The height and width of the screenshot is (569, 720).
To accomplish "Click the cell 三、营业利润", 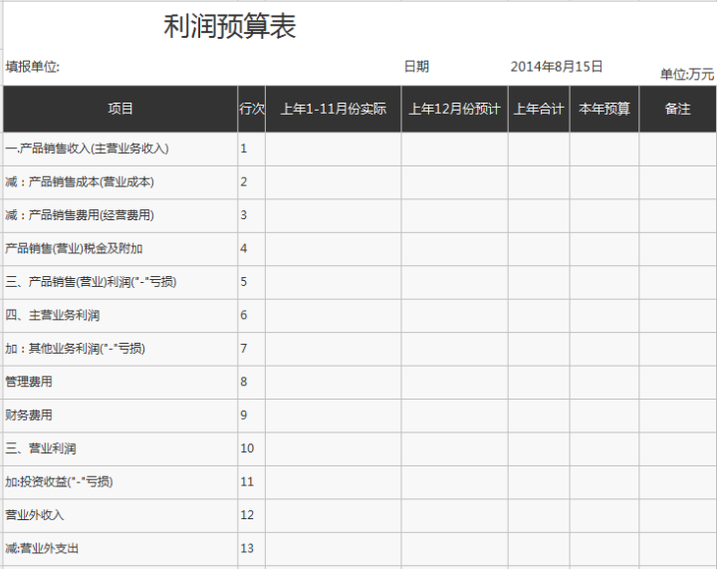I will point(120,449).
